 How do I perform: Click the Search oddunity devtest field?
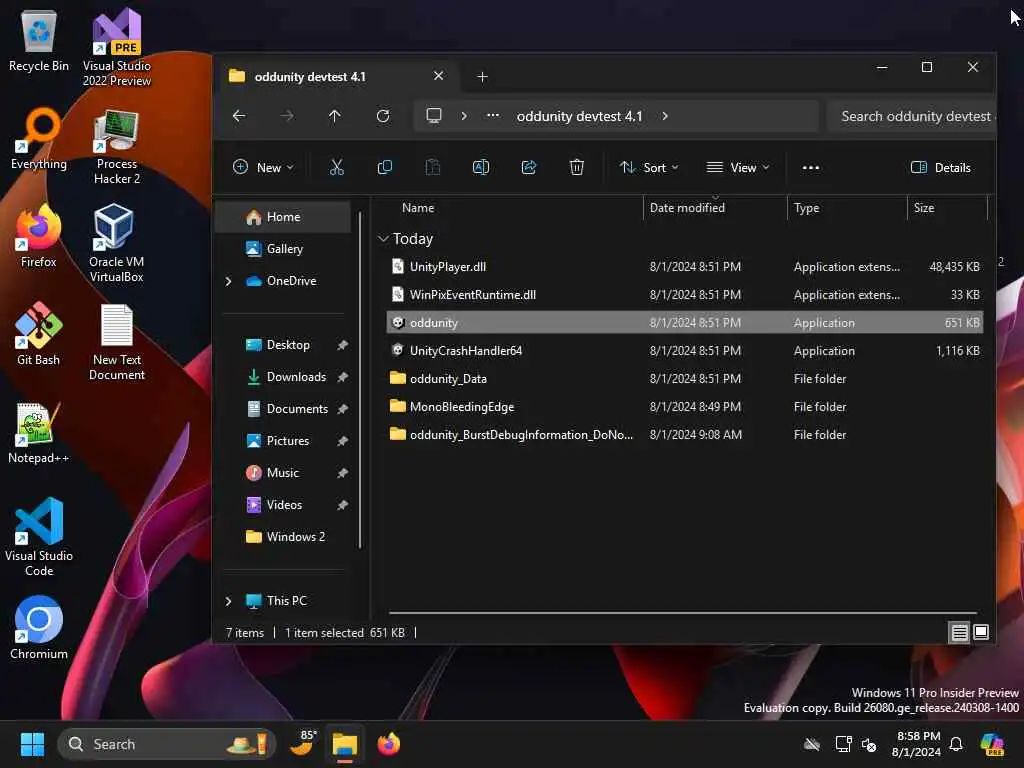coord(912,116)
